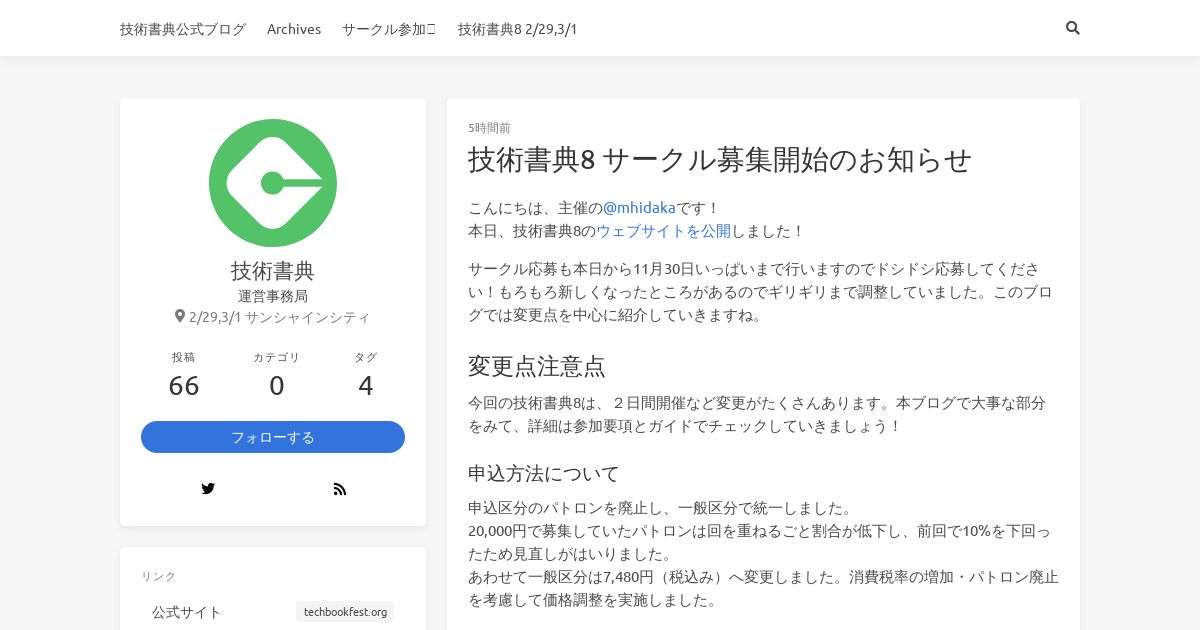Viewport: 1200px width, 630px height.
Task: Open the 公式サイト link in sidebar
Action: [x=187, y=612]
